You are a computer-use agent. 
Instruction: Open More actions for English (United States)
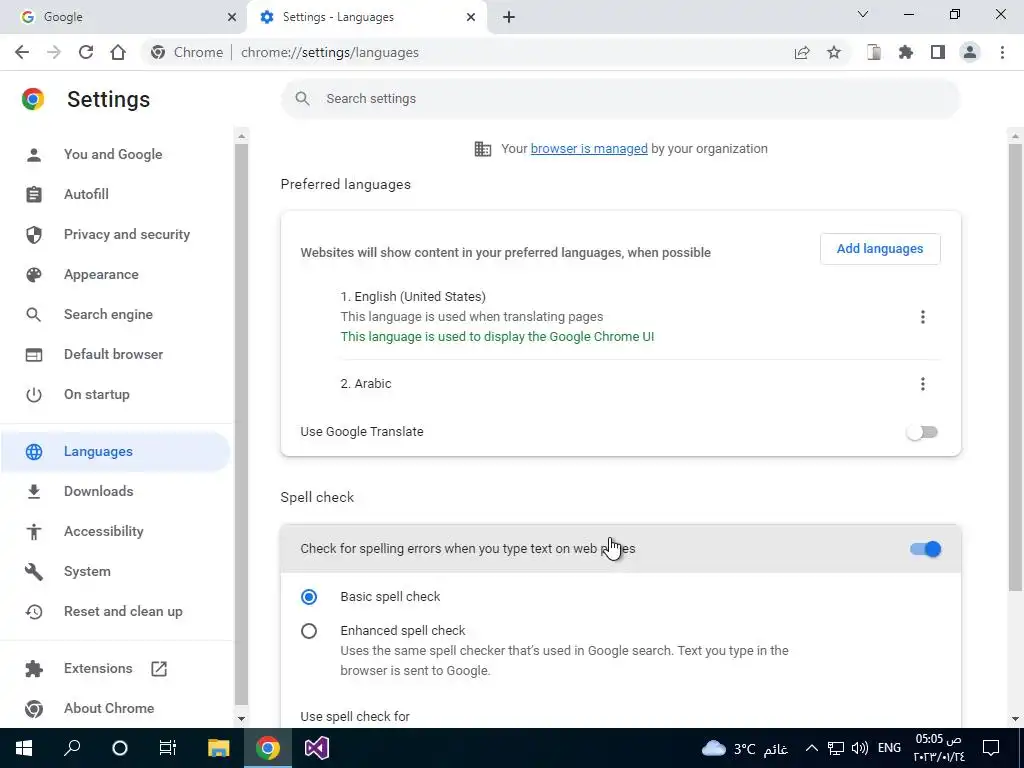point(922,317)
